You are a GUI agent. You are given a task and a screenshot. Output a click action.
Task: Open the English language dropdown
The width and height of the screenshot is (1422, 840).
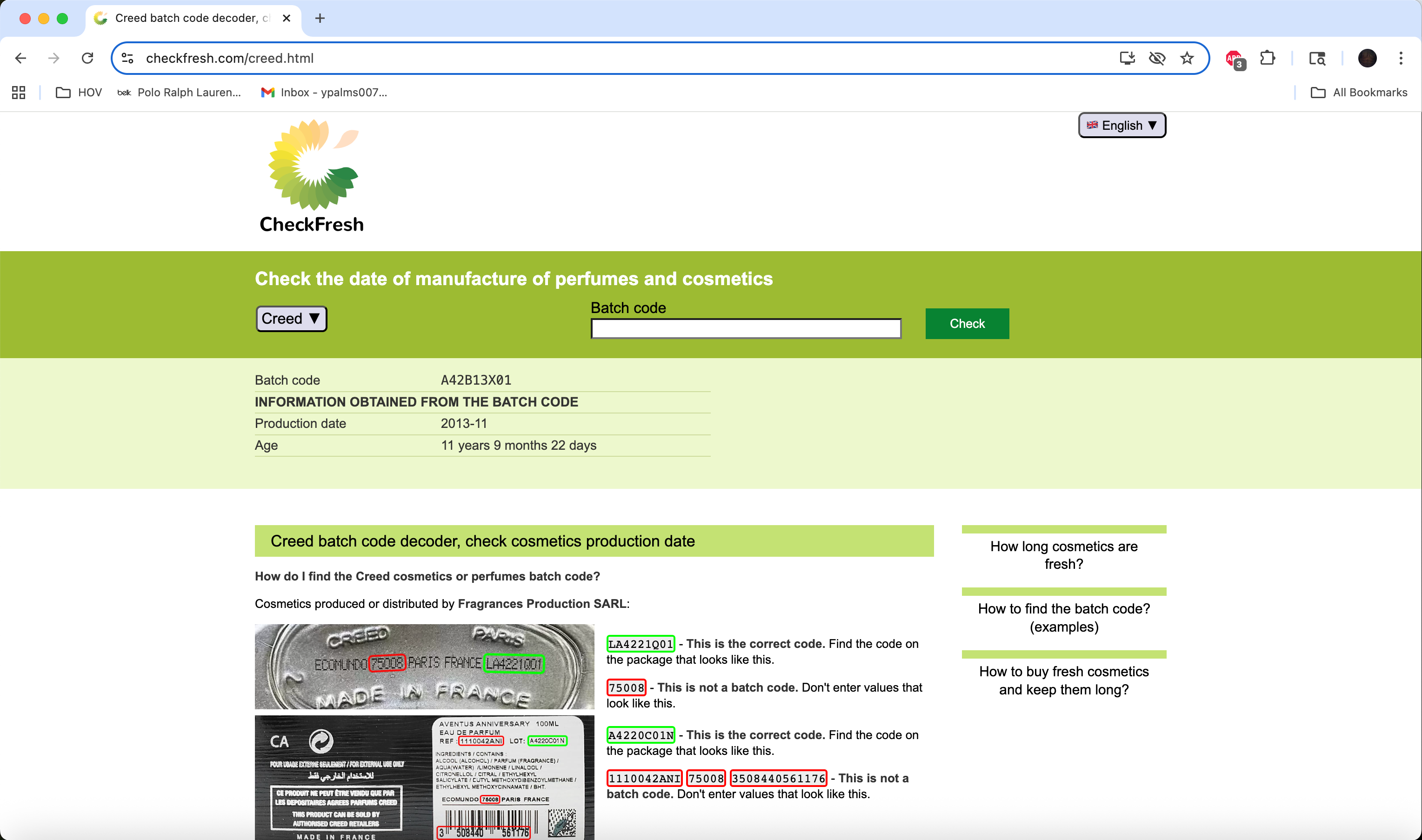(1122, 126)
